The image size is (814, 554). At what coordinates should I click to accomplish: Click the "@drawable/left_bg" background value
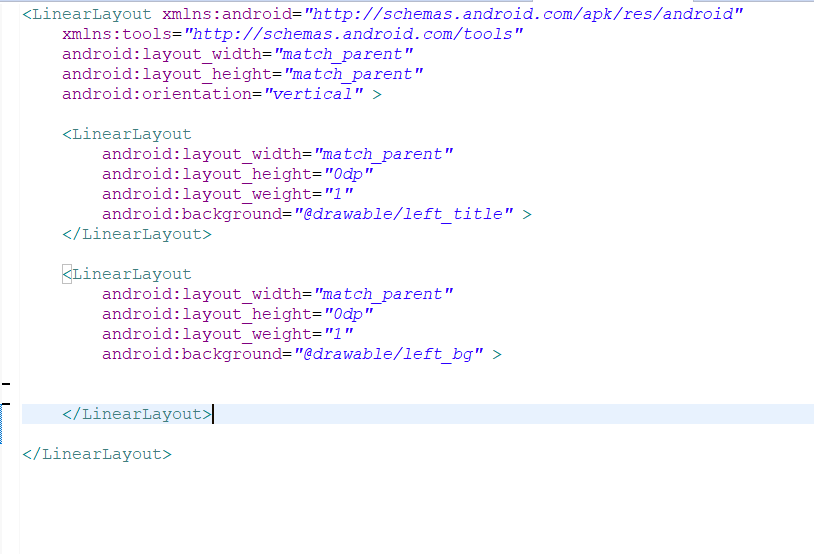click(389, 354)
